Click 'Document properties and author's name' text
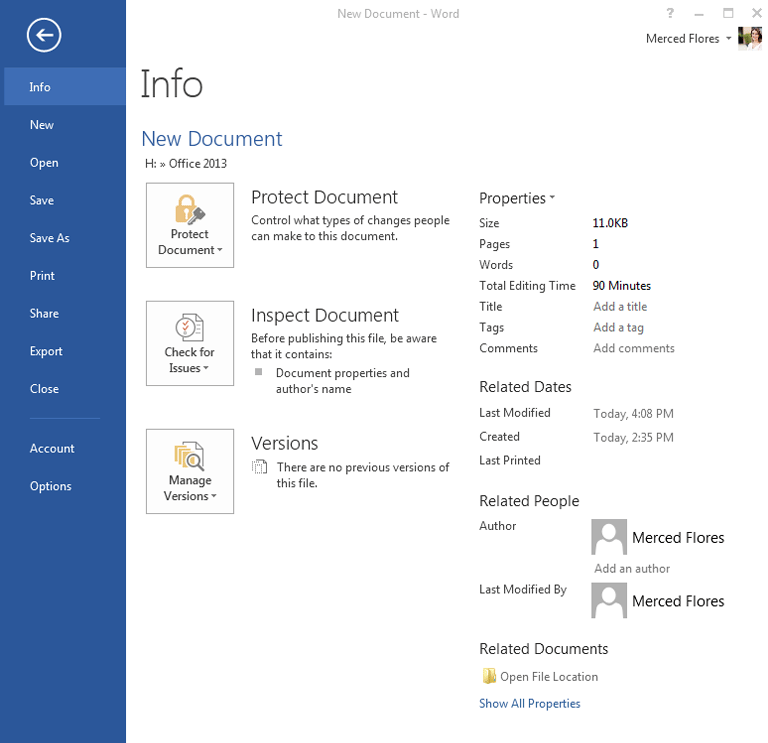Image resolution: width=768 pixels, height=743 pixels. click(342, 381)
